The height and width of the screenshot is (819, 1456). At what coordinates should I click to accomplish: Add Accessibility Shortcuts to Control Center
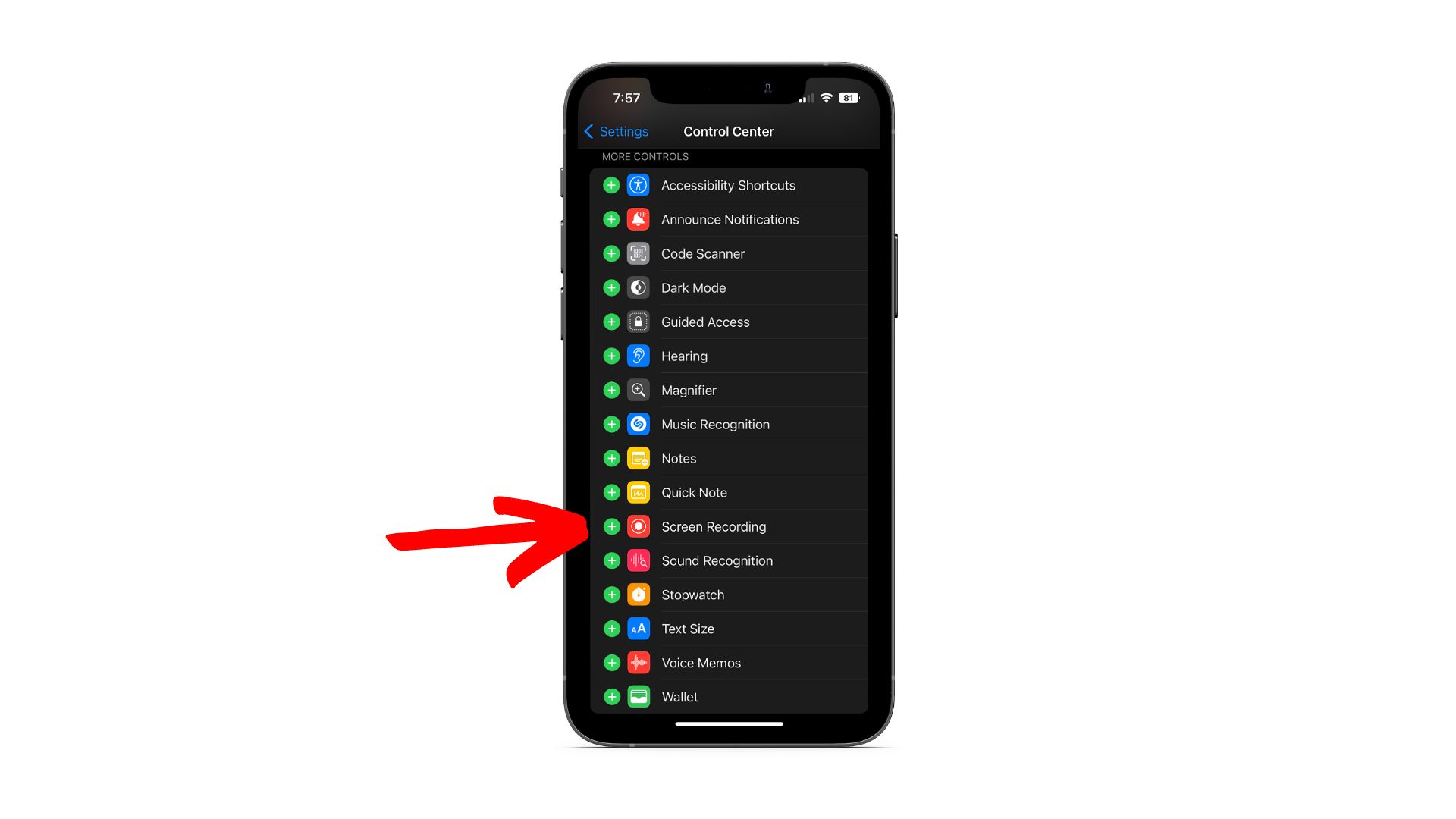coord(611,185)
